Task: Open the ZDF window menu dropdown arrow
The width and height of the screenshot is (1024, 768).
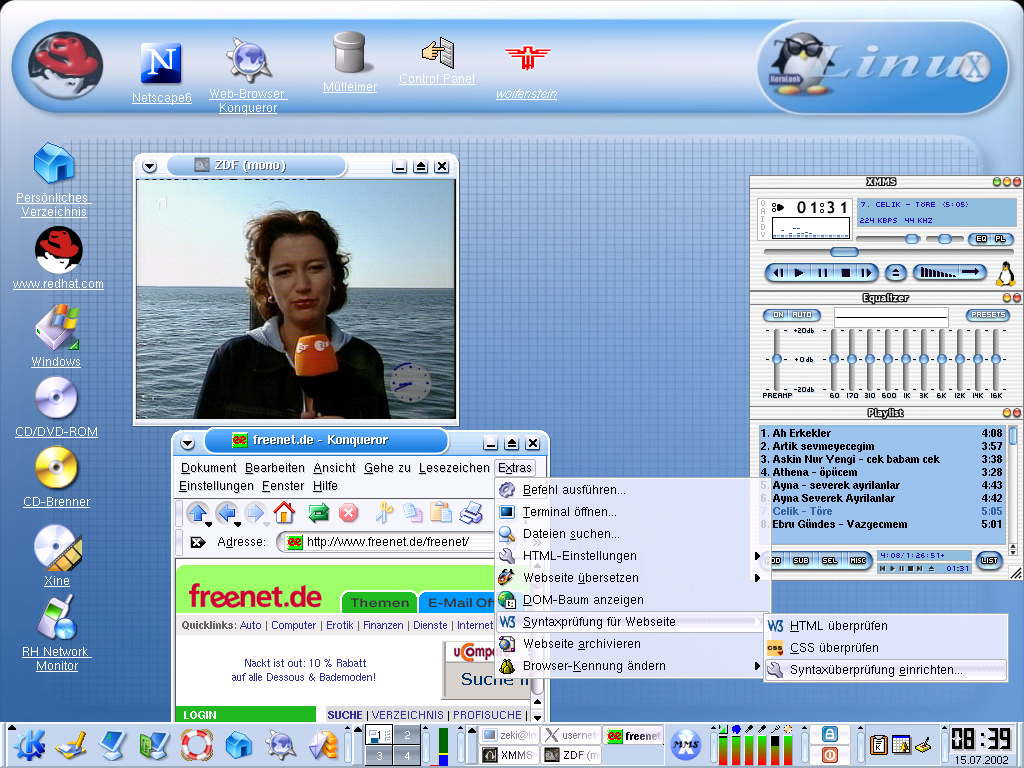Action: click(x=150, y=167)
